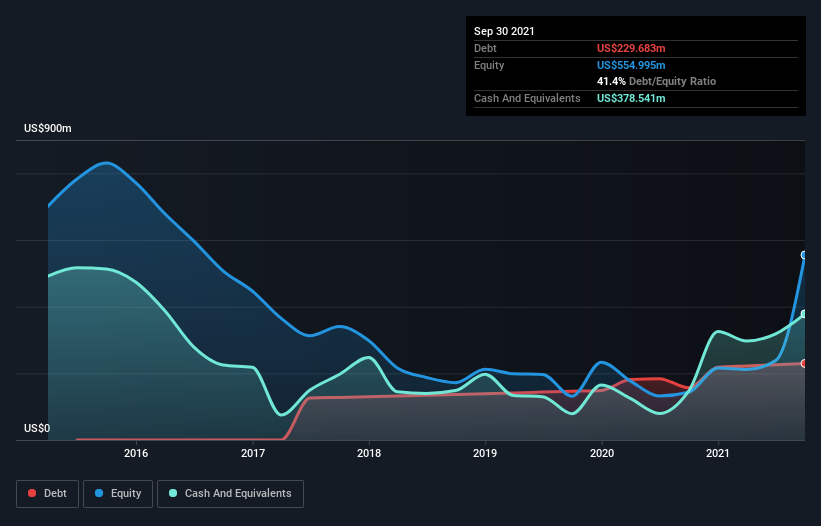
Task: Select the 2016 axis label
Action: [136, 453]
